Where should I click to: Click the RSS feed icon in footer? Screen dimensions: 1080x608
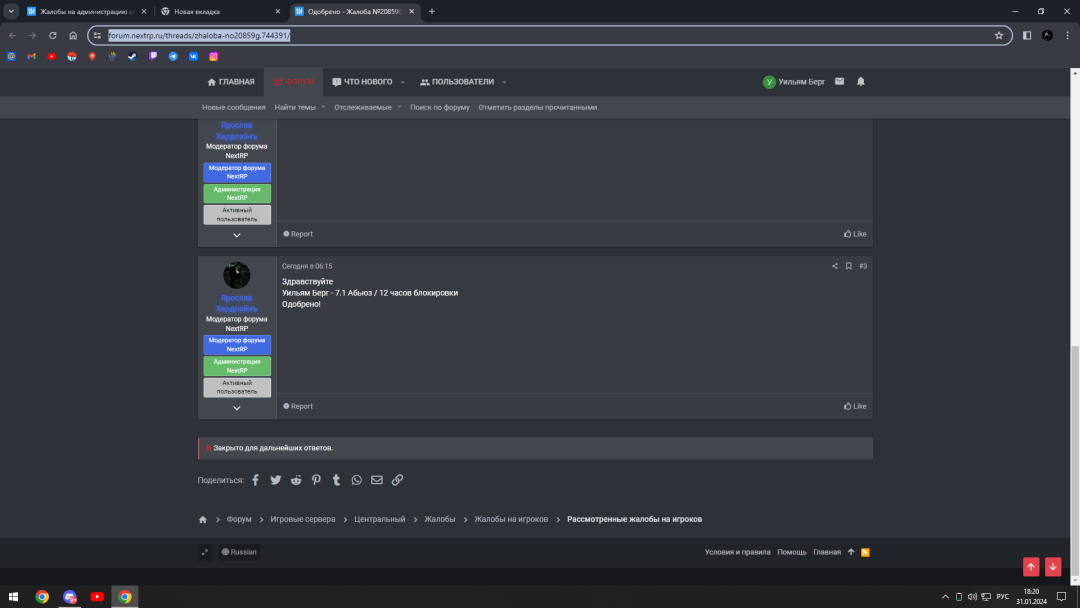coord(866,552)
